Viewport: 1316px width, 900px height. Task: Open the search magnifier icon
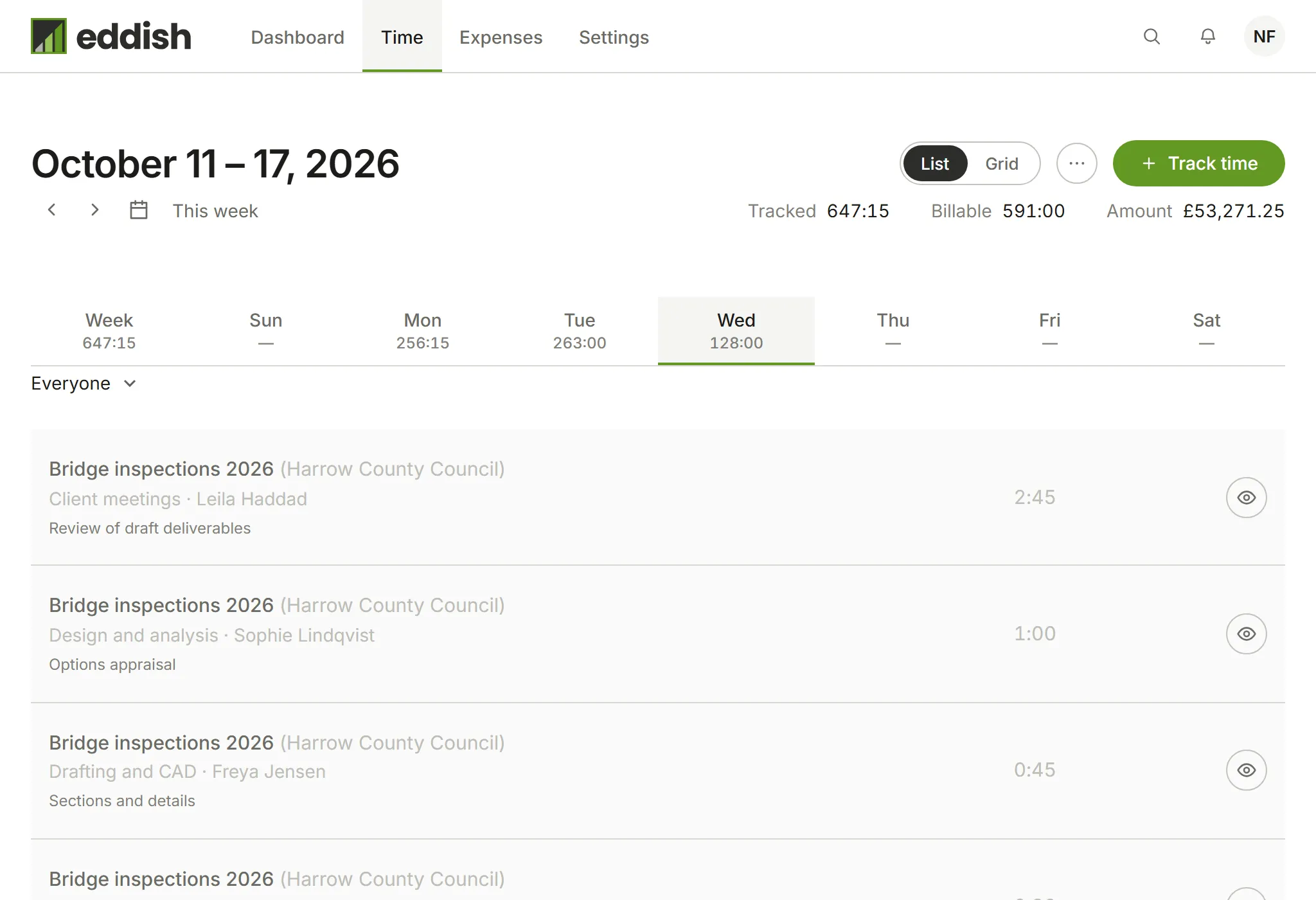[x=1151, y=37]
